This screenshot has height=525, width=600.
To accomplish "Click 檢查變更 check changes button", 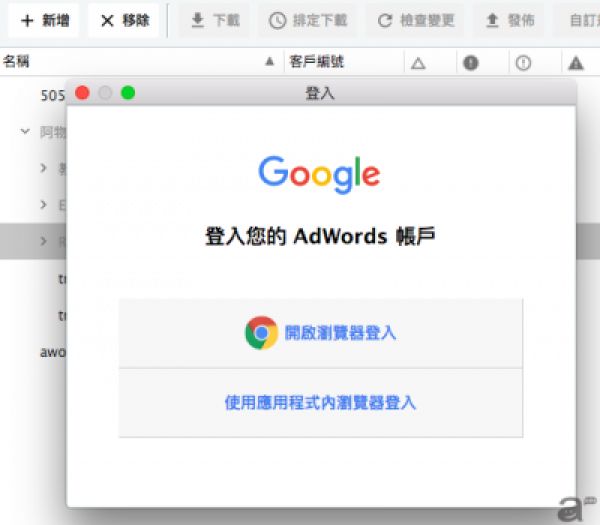I will [415, 20].
